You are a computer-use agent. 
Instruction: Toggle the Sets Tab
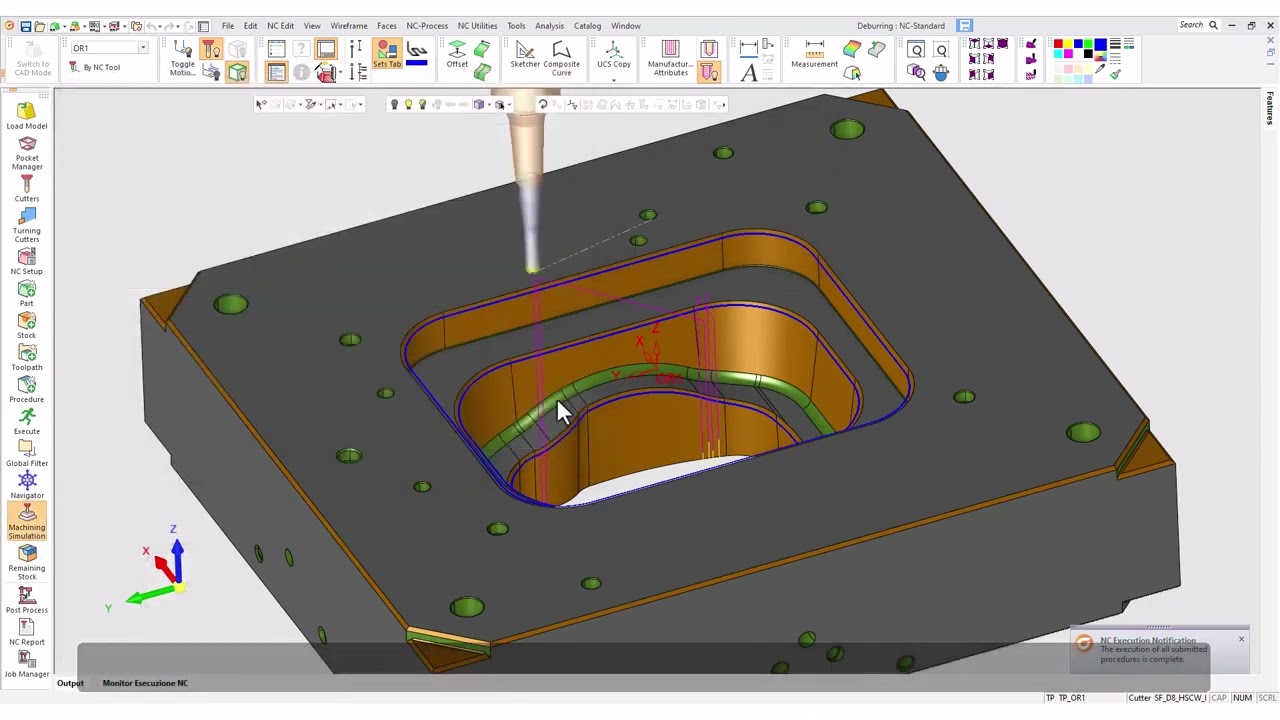click(387, 55)
